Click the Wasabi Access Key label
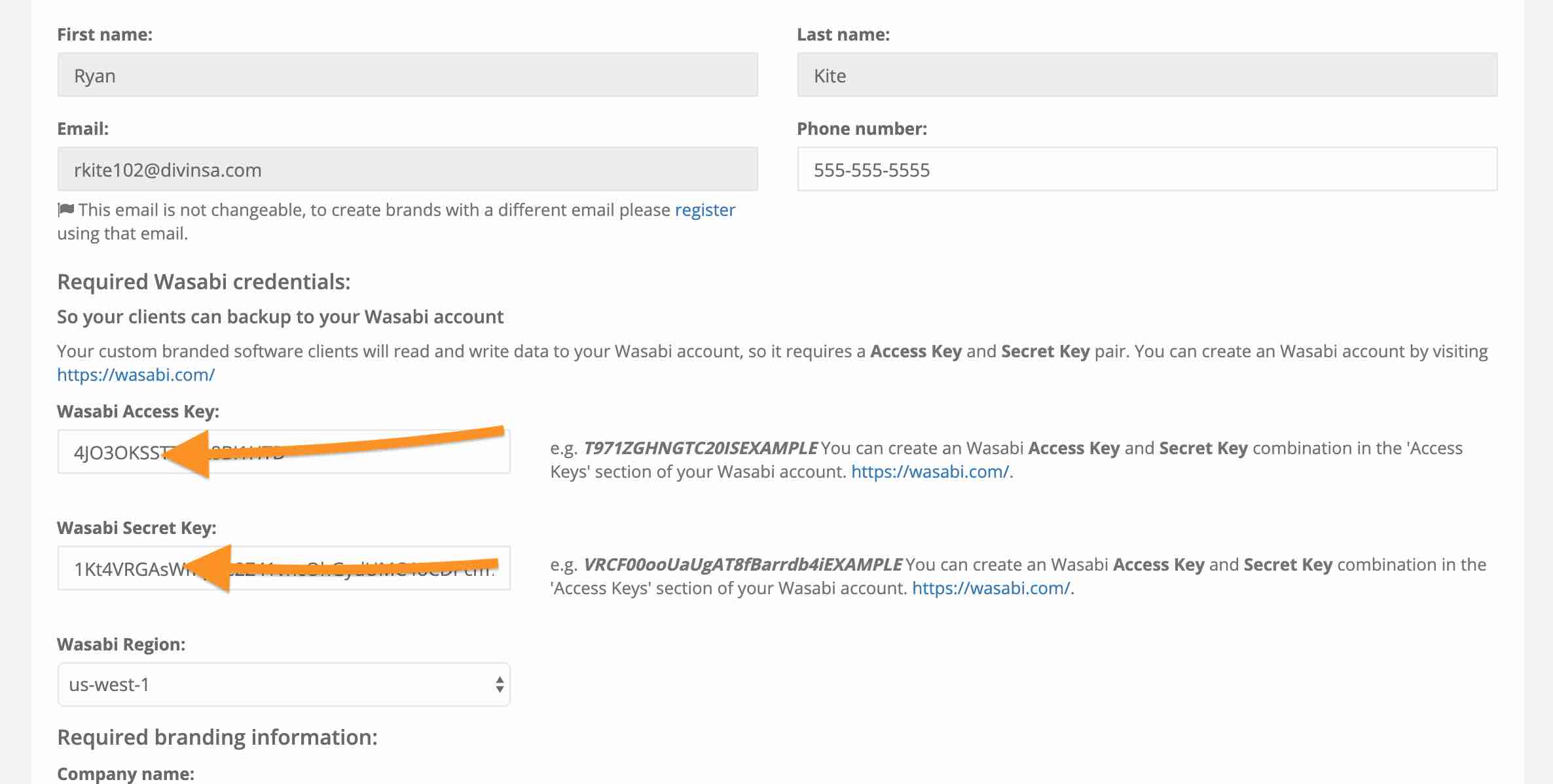The width and height of the screenshot is (1553, 784). (138, 412)
